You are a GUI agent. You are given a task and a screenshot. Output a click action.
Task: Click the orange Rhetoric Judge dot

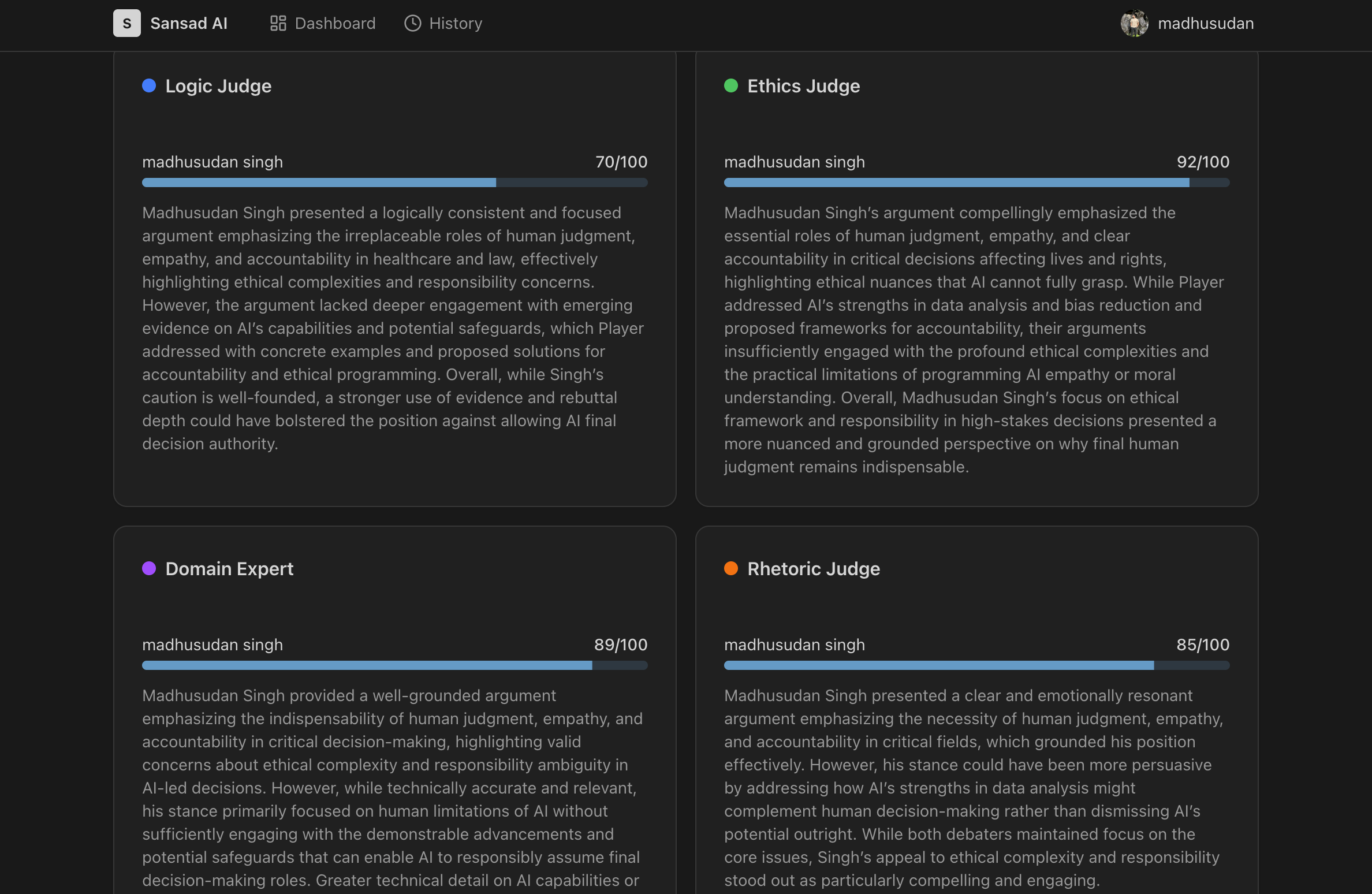pyautogui.click(x=731, y=568)
